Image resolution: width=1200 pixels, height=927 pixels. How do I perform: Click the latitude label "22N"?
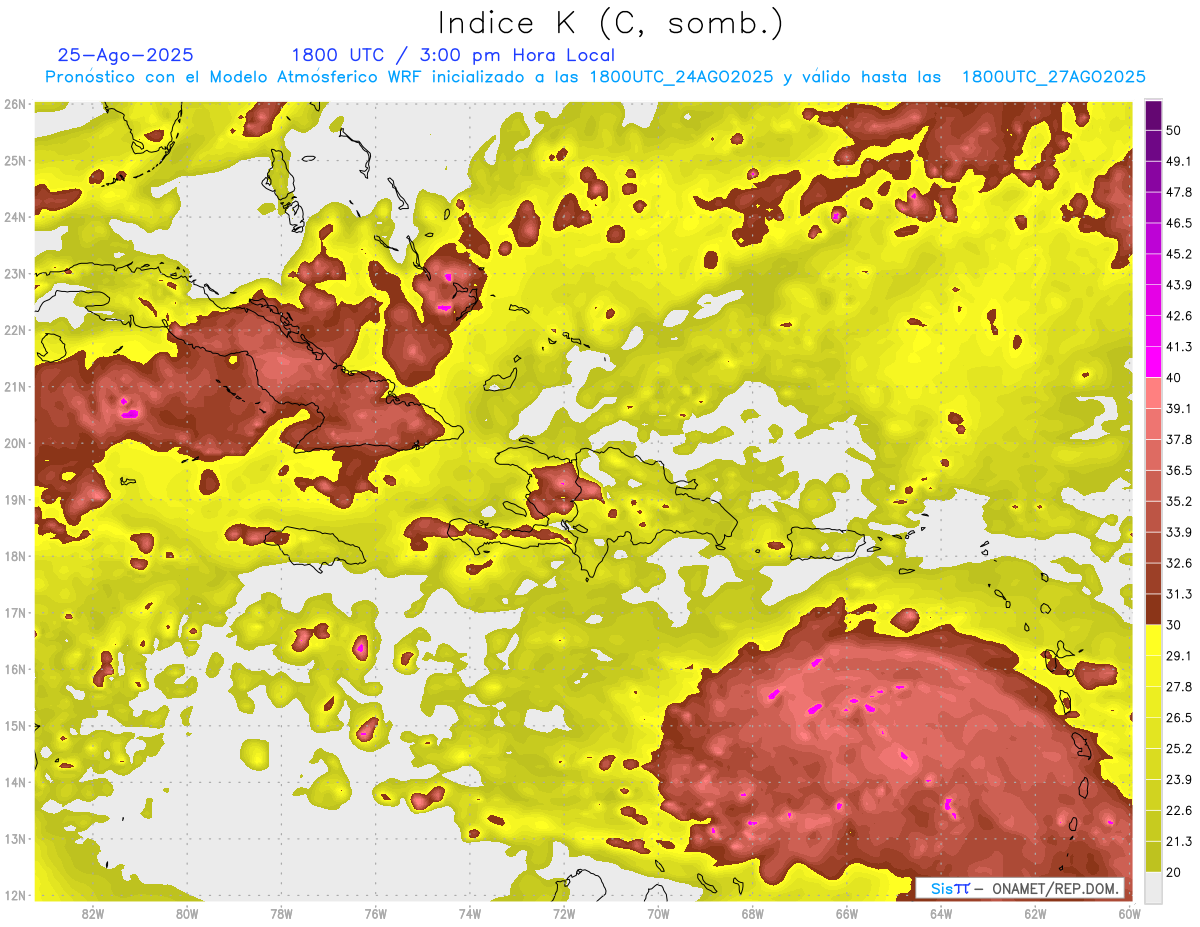[15, 330]
